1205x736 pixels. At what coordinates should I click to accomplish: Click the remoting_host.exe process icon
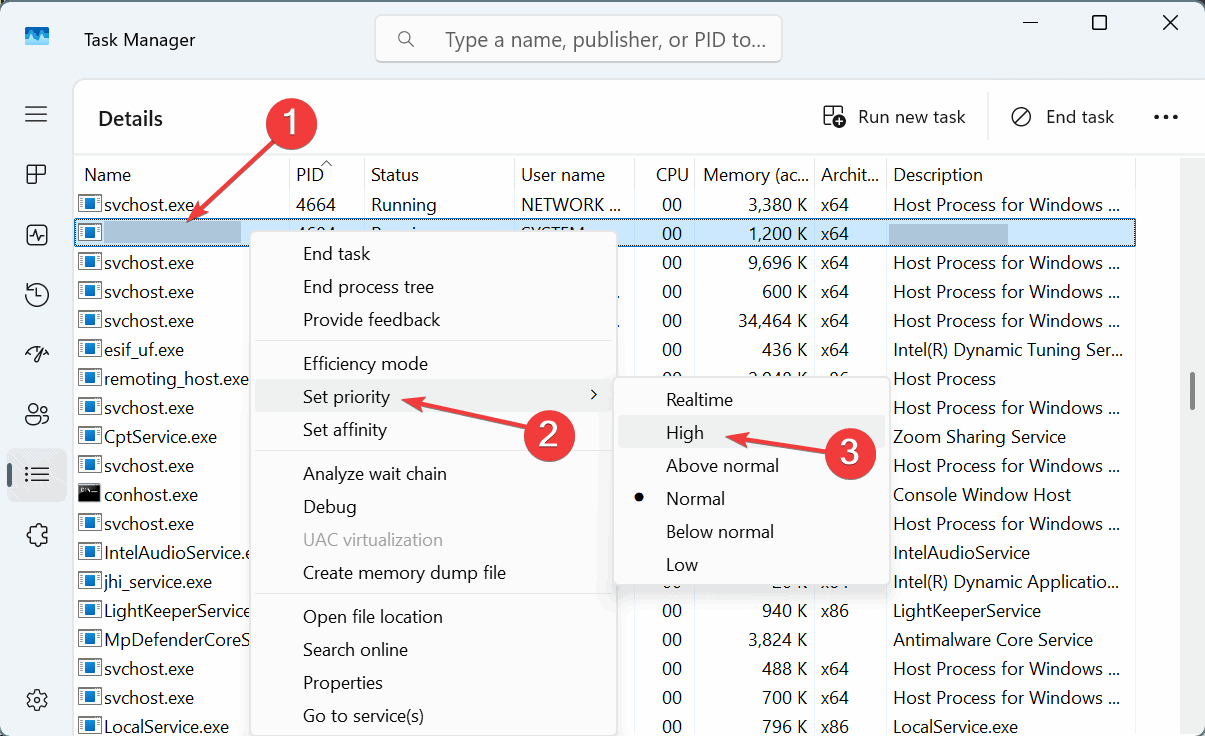click(x=90, y=378)
